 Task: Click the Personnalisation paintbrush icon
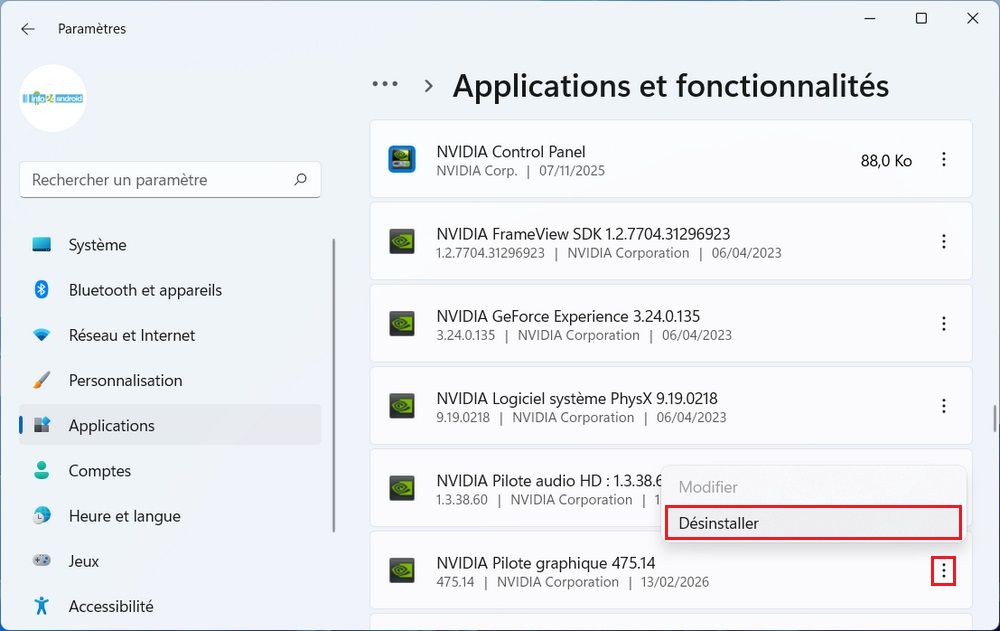click(x=41, y=380)
